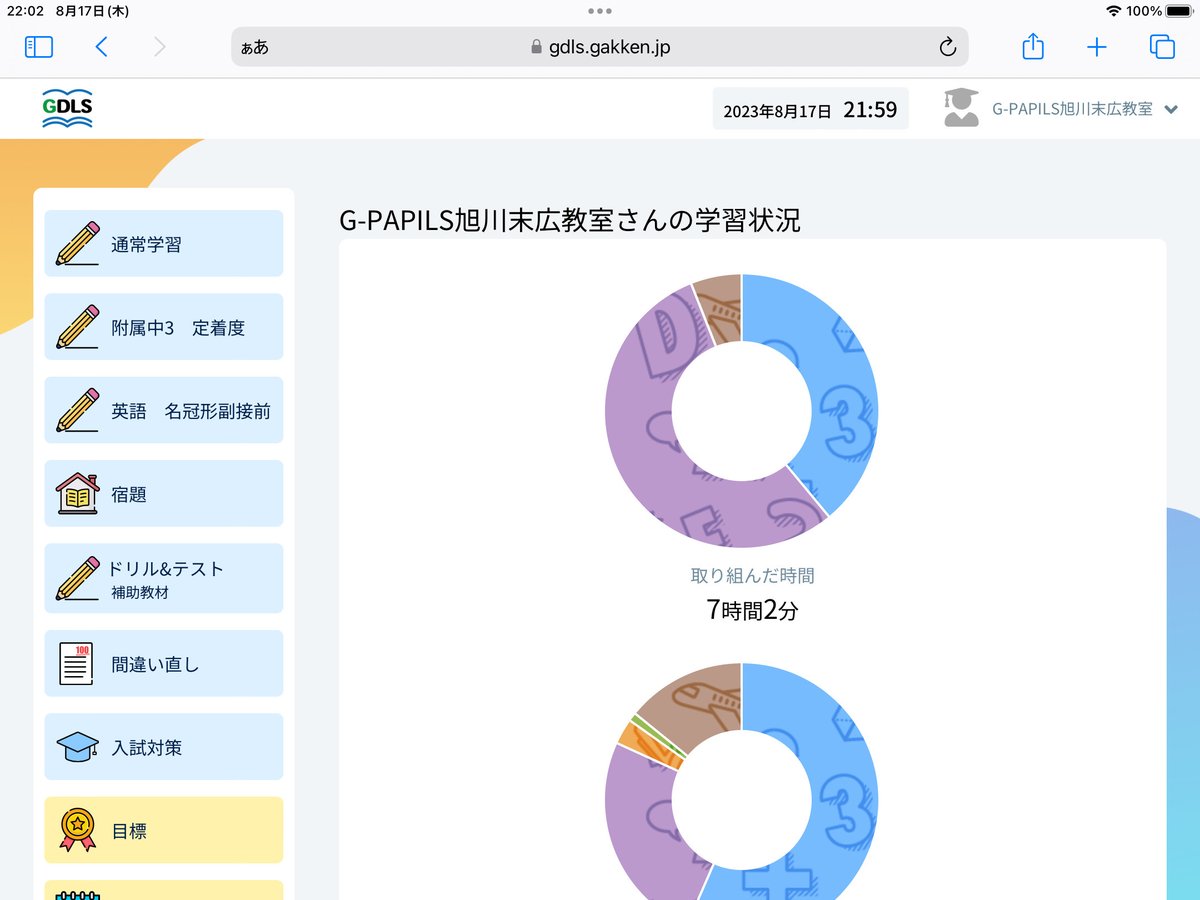Image resolution: width=1200 pixels, height=900 pixels.
Task: Tap the three-dot multitasking menu at top
Action: coord(600,11)
